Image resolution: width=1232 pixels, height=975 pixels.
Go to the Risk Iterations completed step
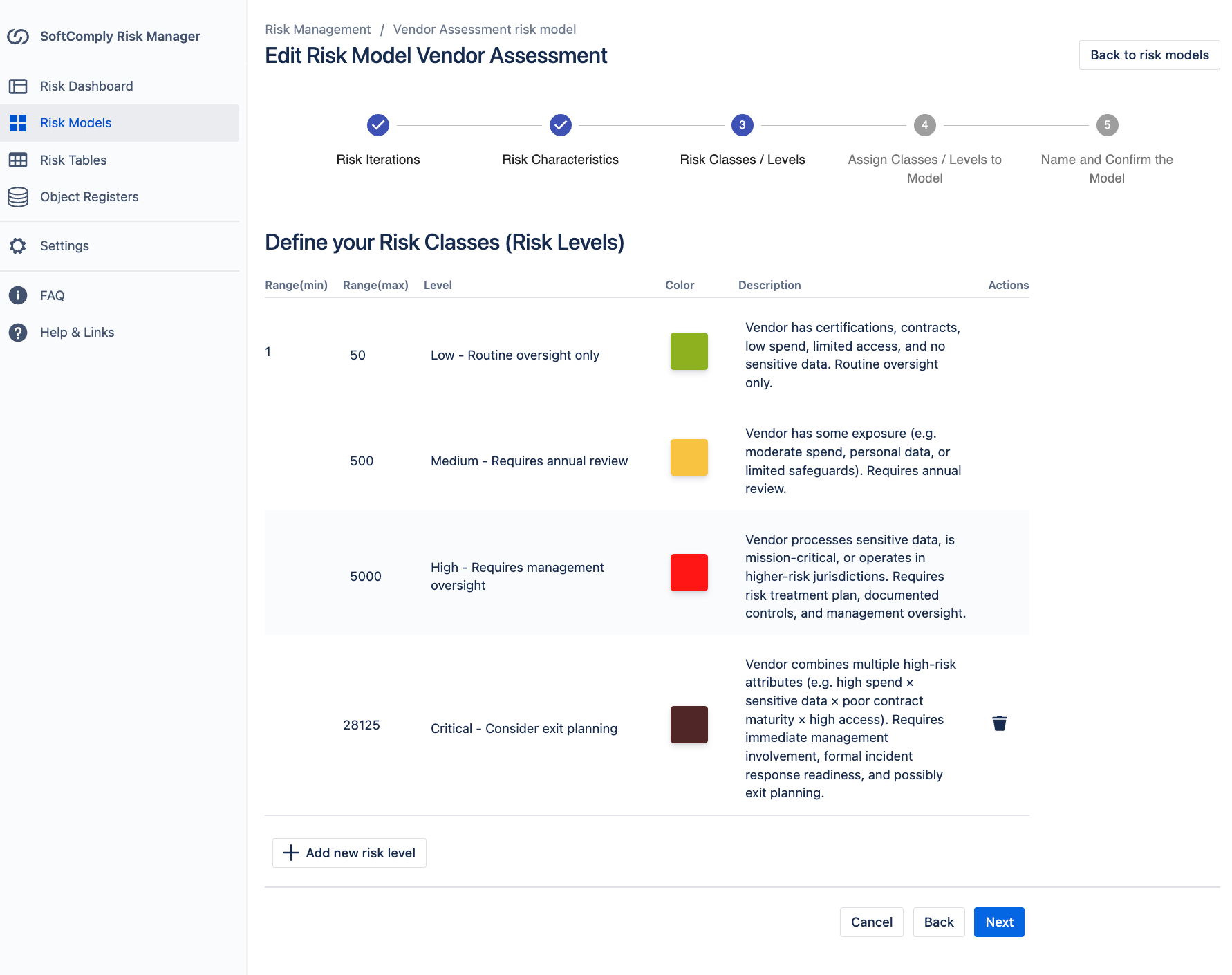point(378,125)
